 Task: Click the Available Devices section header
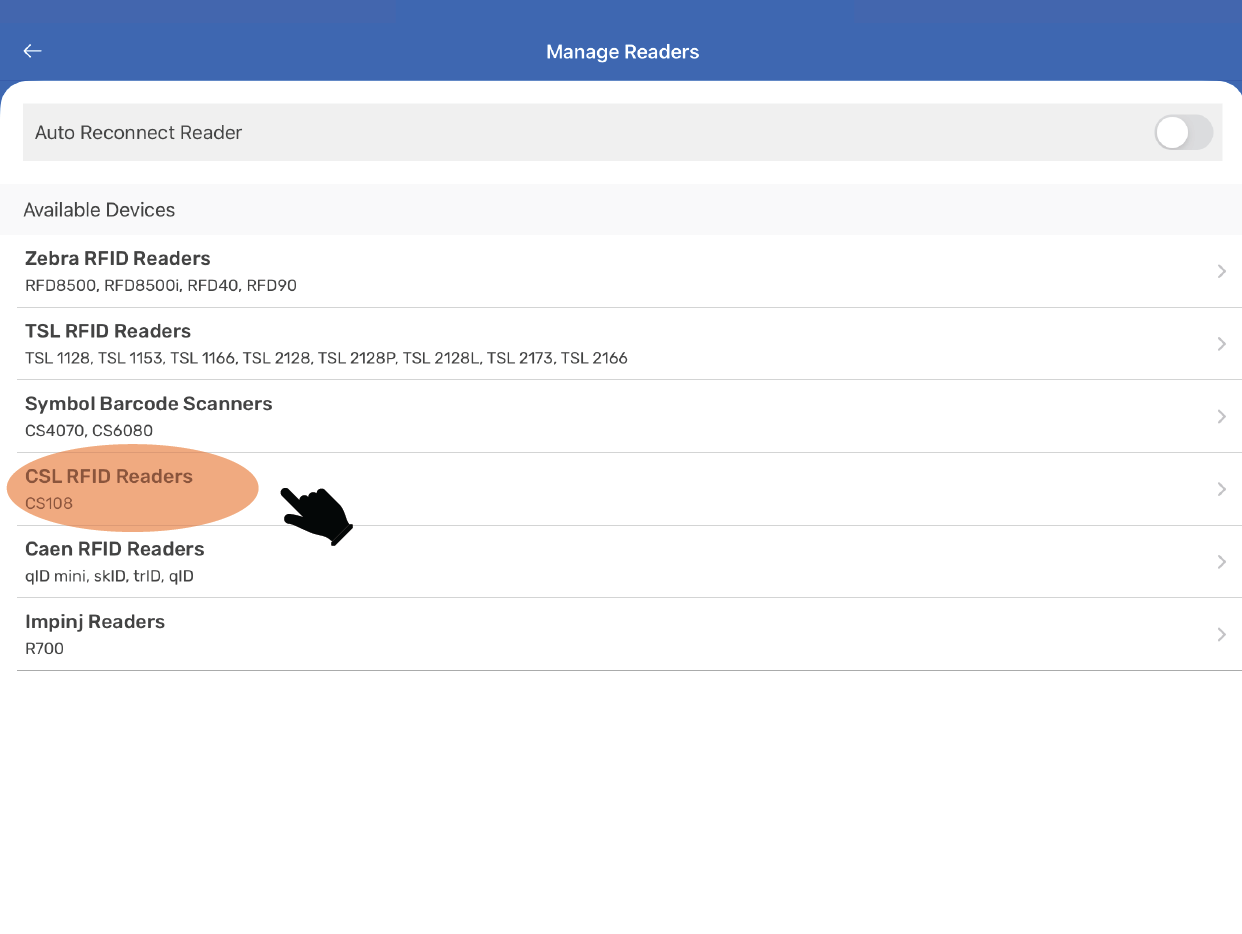click(x=99, y=210)
